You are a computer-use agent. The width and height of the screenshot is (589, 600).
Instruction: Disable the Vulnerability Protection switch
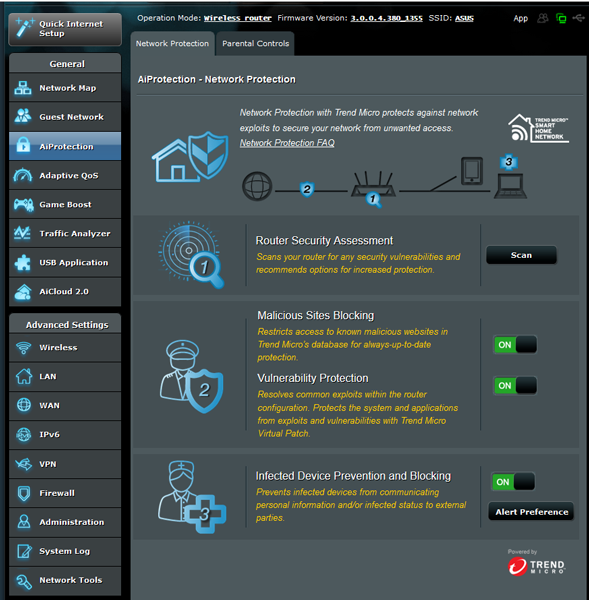click(x=515, y=385)
